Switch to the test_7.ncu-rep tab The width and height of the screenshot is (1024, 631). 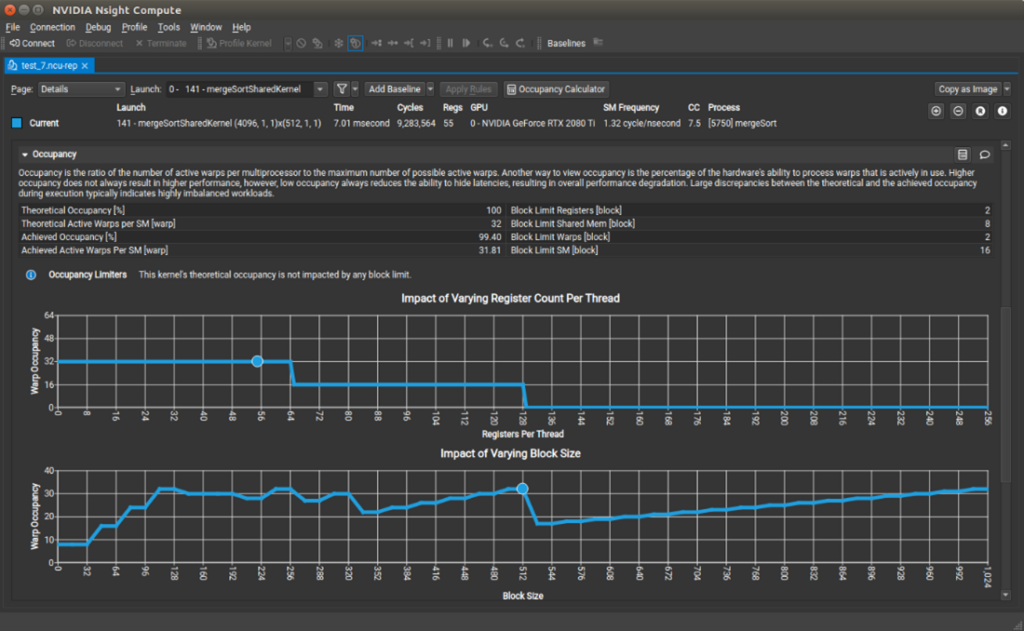50,65
